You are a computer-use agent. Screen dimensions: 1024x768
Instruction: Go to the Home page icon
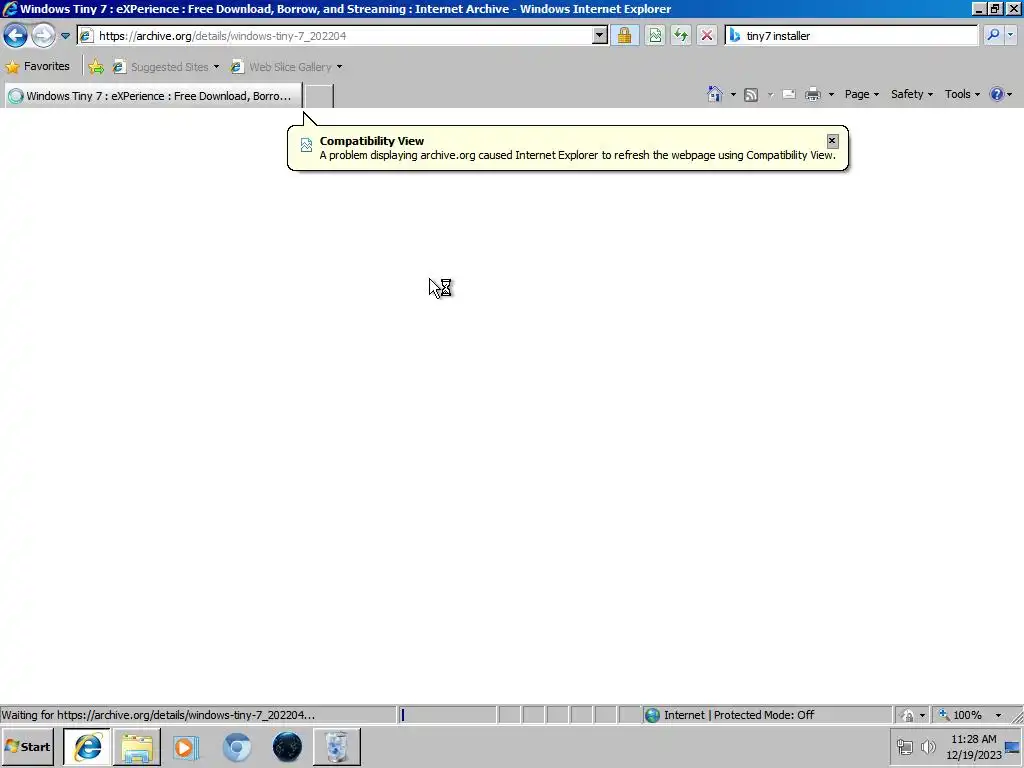coord(715,94)
